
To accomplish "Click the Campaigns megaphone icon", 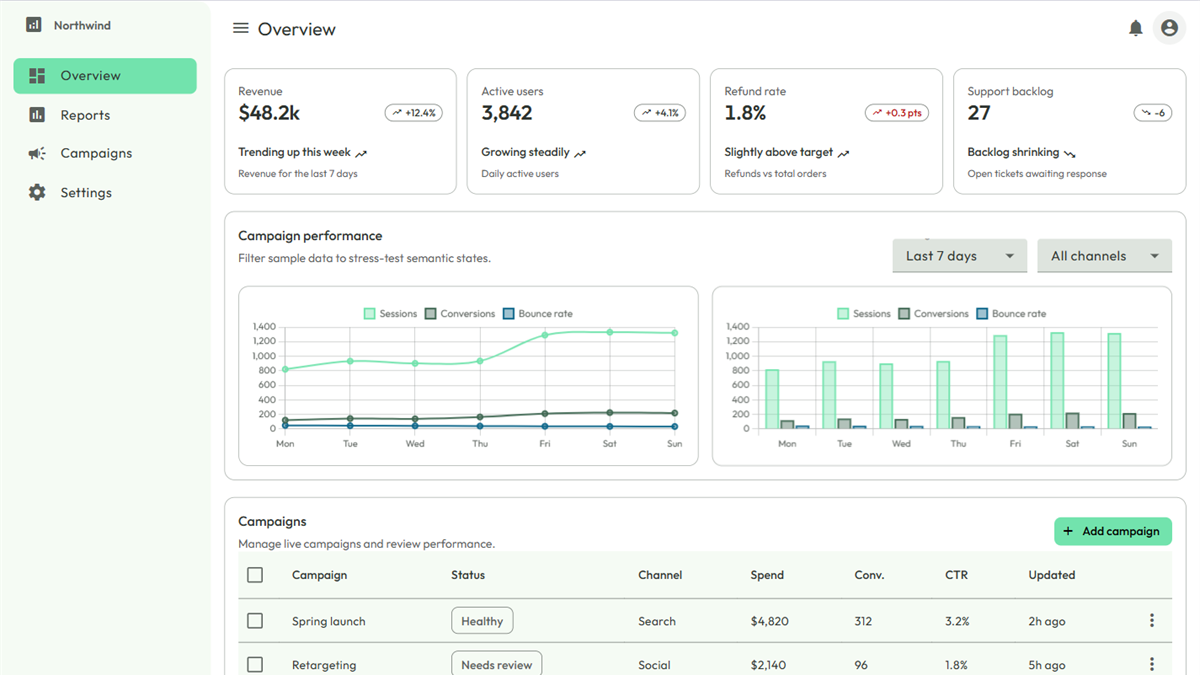I will pos(37,153).
